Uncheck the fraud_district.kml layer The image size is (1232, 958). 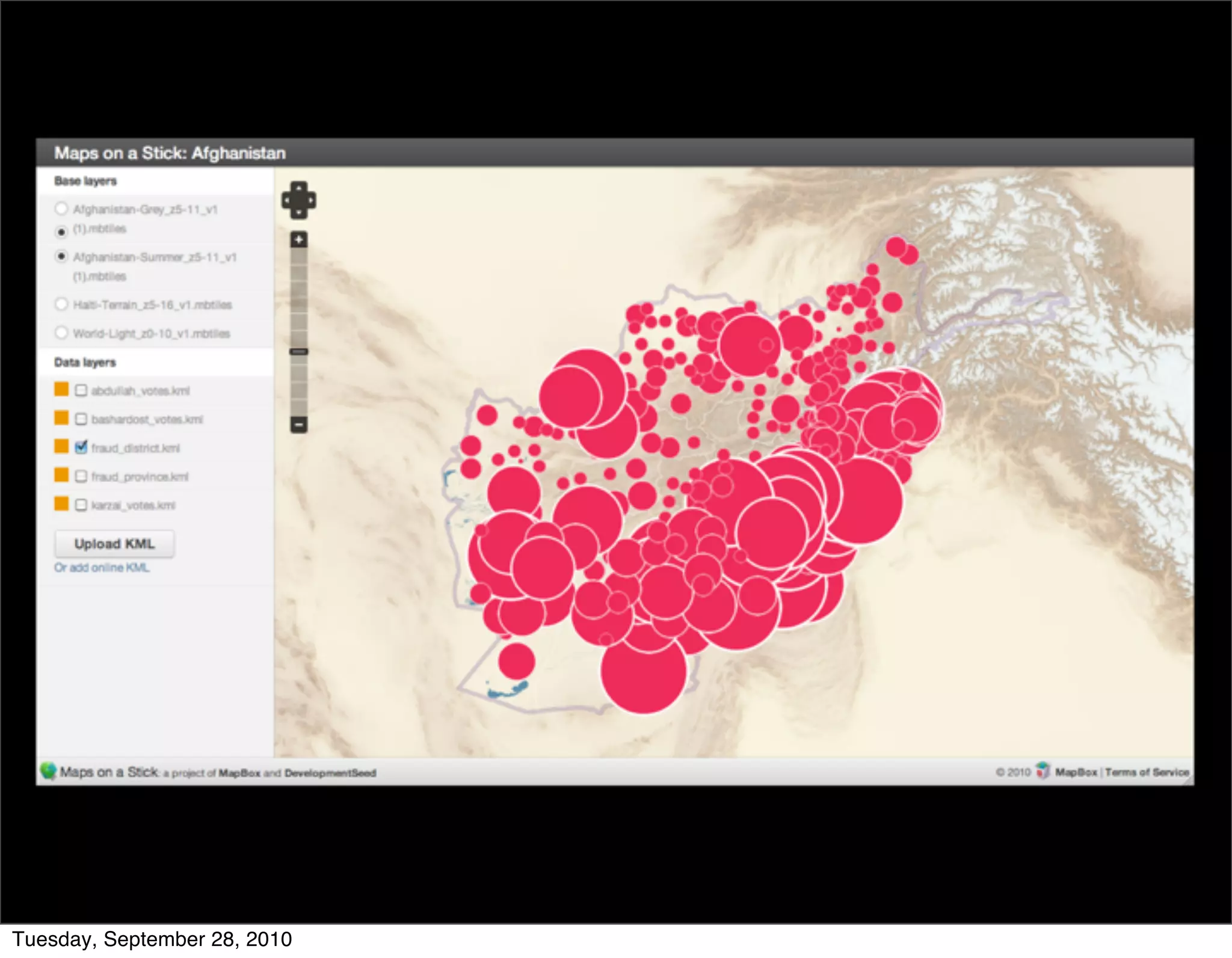(x=81, y=447)
